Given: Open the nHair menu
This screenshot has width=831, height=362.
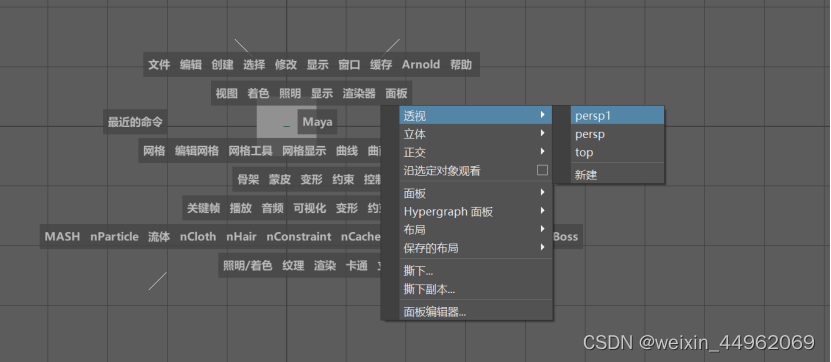Looking at the screenshot, I should (242, 237).
